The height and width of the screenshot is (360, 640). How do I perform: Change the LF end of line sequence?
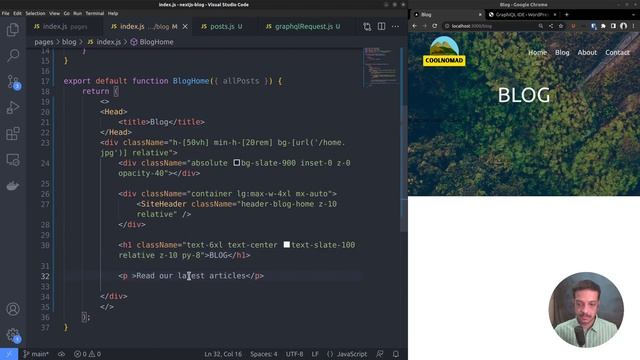[315, 354]
